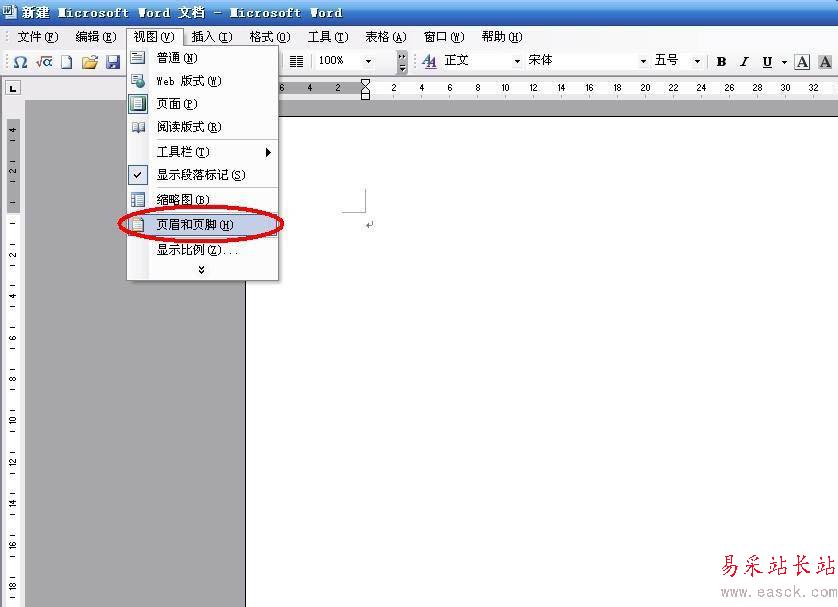The height and width of the screenshot is (607, 838).
Task: Open the 窗口(W) menu
Action: tap(444, 37)
